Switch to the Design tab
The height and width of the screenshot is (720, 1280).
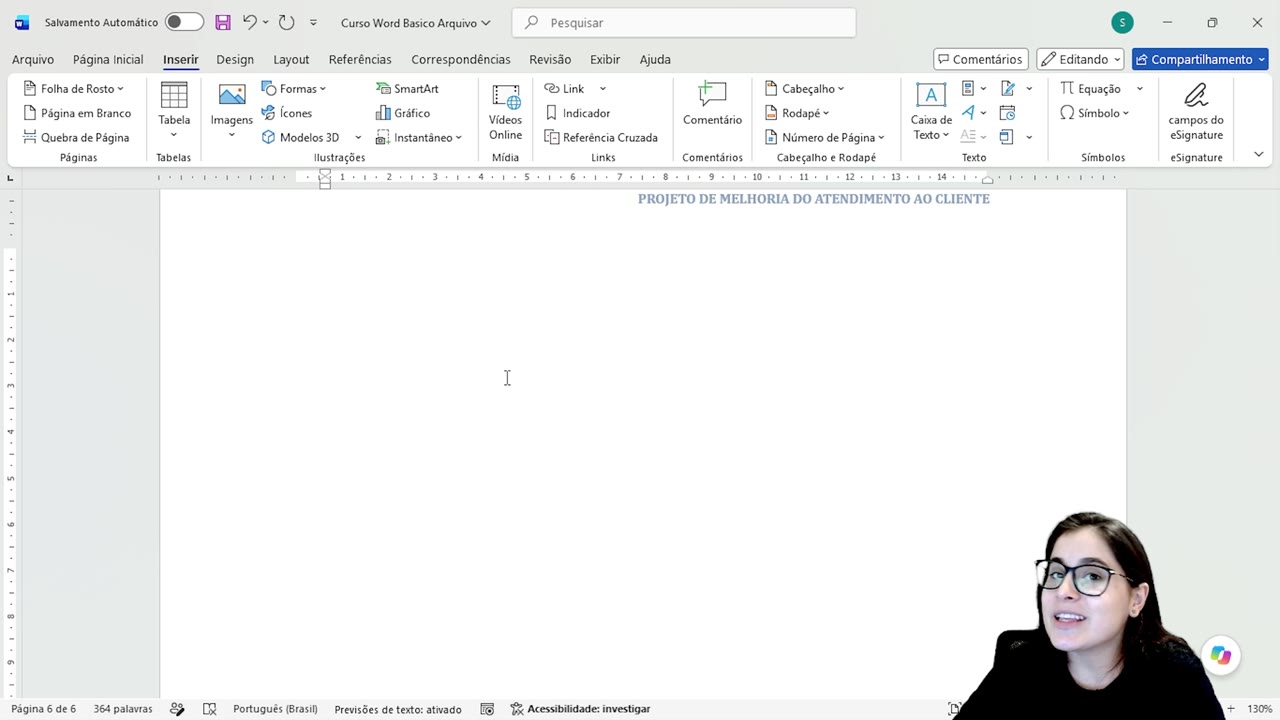click(x=235, y=59)
